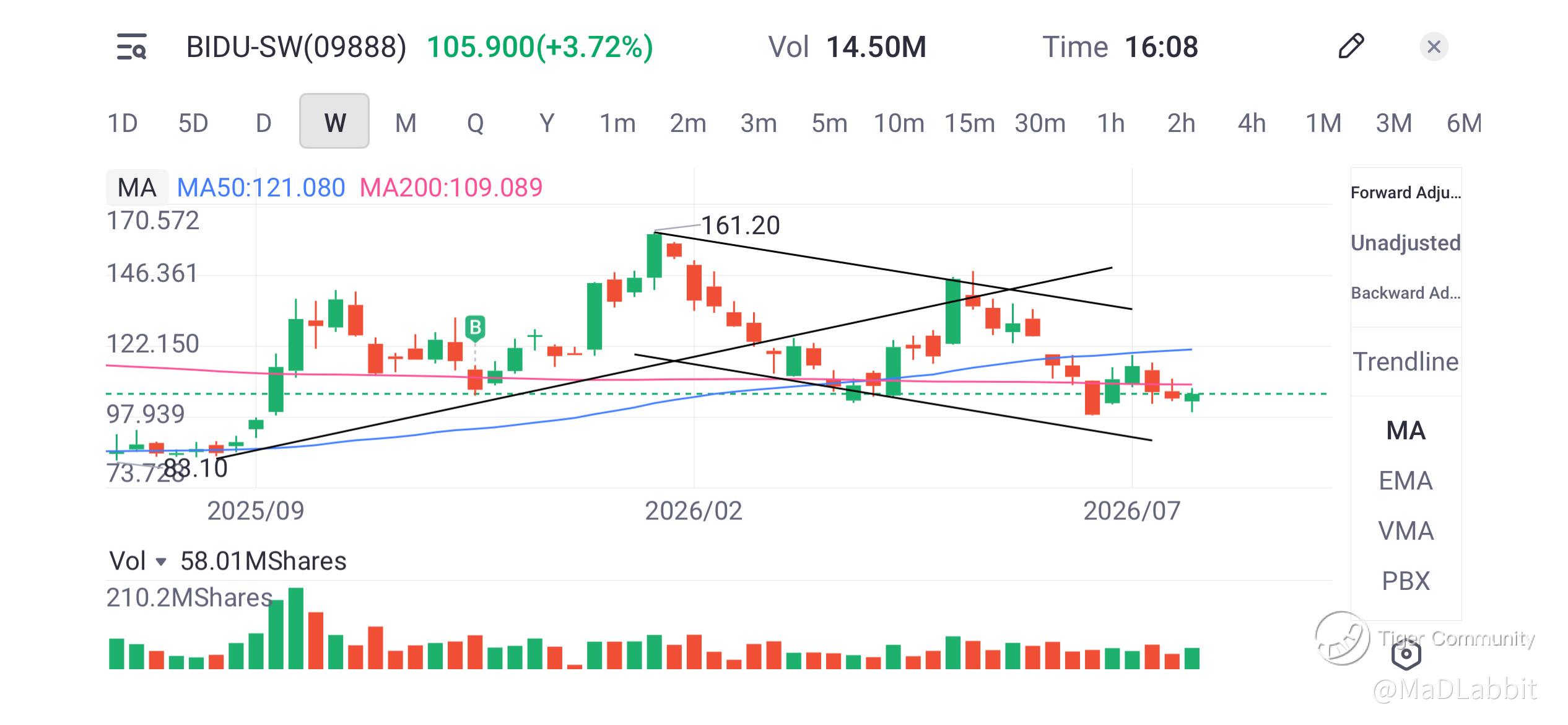Click the MA indicator label on chart
The height and width of the screenshot is (725, 1568).
pos(137,187)
